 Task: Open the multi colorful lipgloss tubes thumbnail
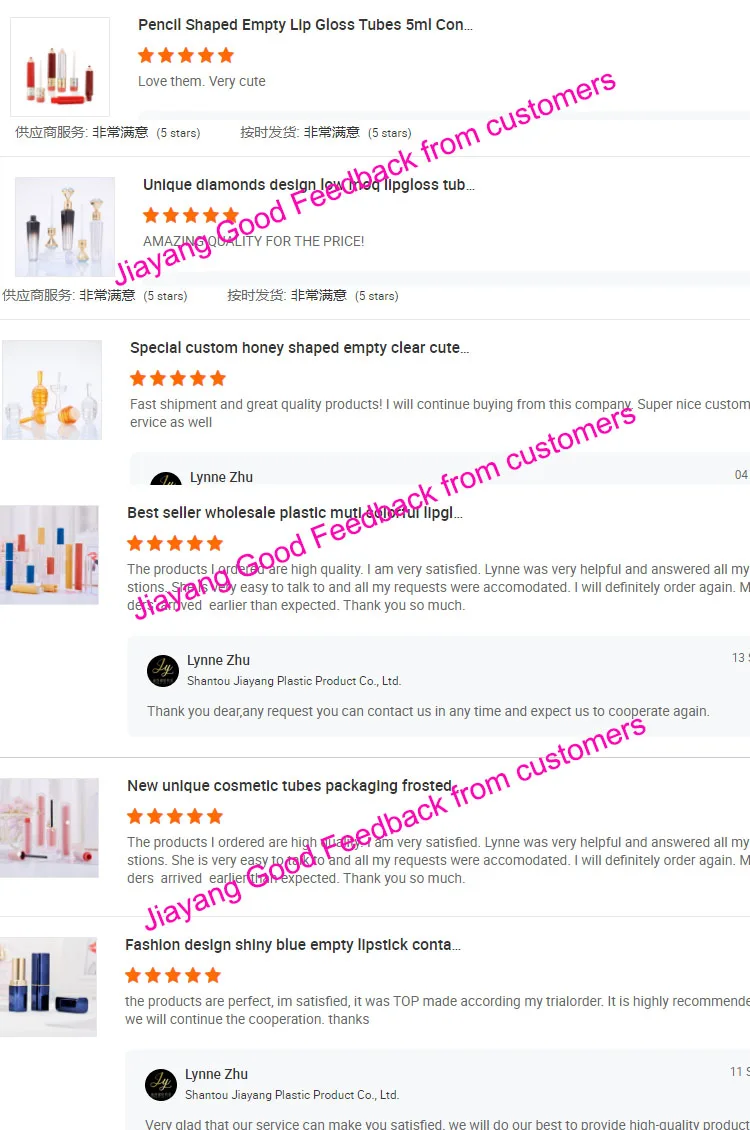[x=49, y=555]
